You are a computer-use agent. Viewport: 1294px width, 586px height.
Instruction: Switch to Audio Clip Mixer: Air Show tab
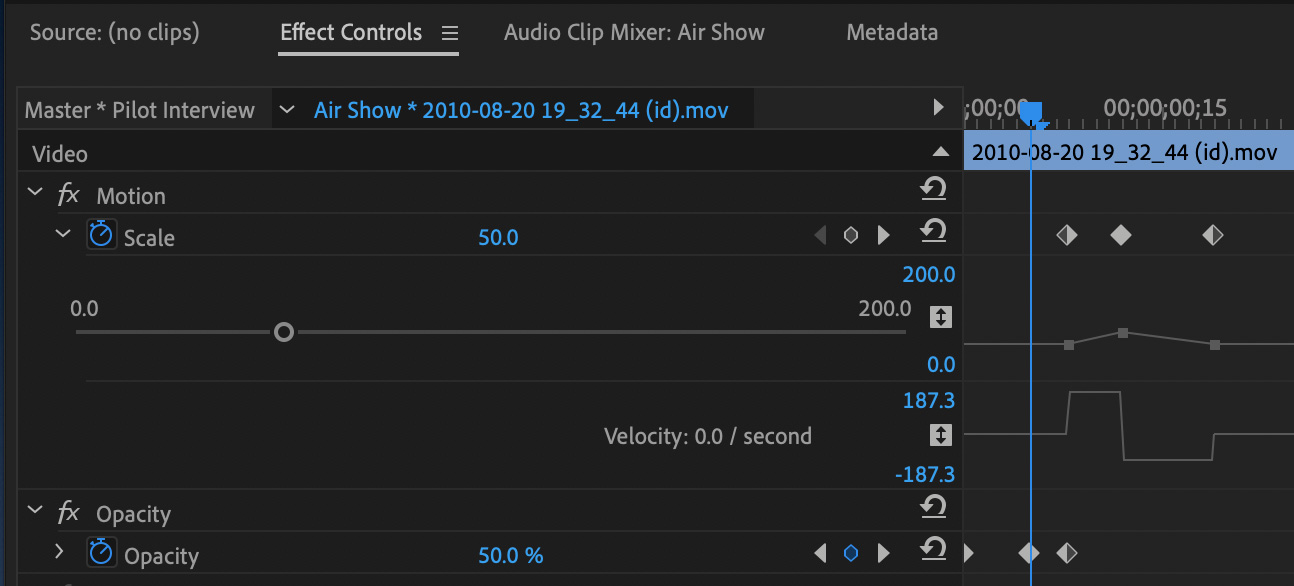coord(634,32)
